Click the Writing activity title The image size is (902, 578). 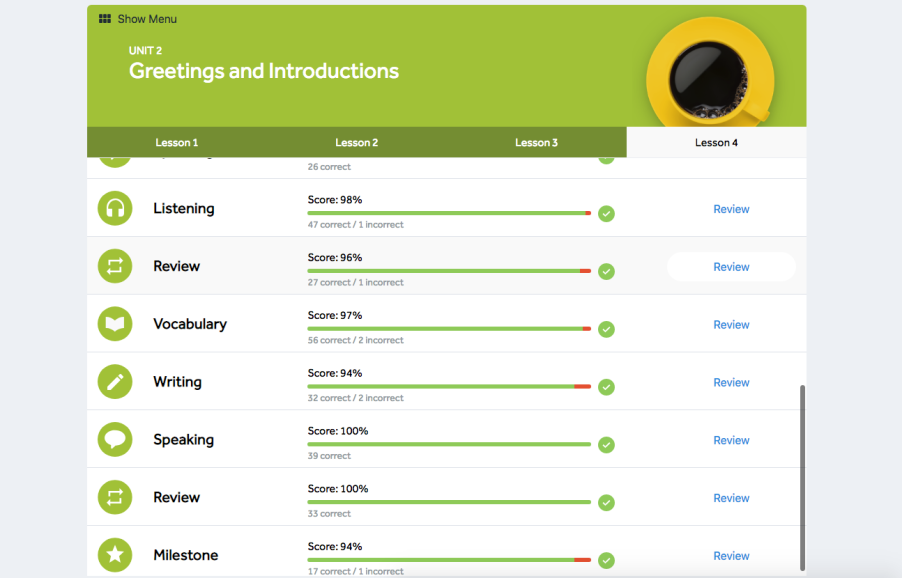click(177, 382)
